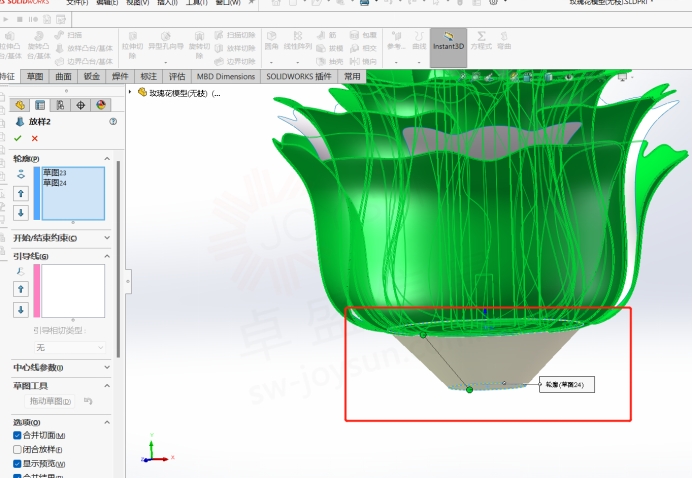
Task: Move guide curve up with the 引导线 up arrow
Action: coord(21,289)
